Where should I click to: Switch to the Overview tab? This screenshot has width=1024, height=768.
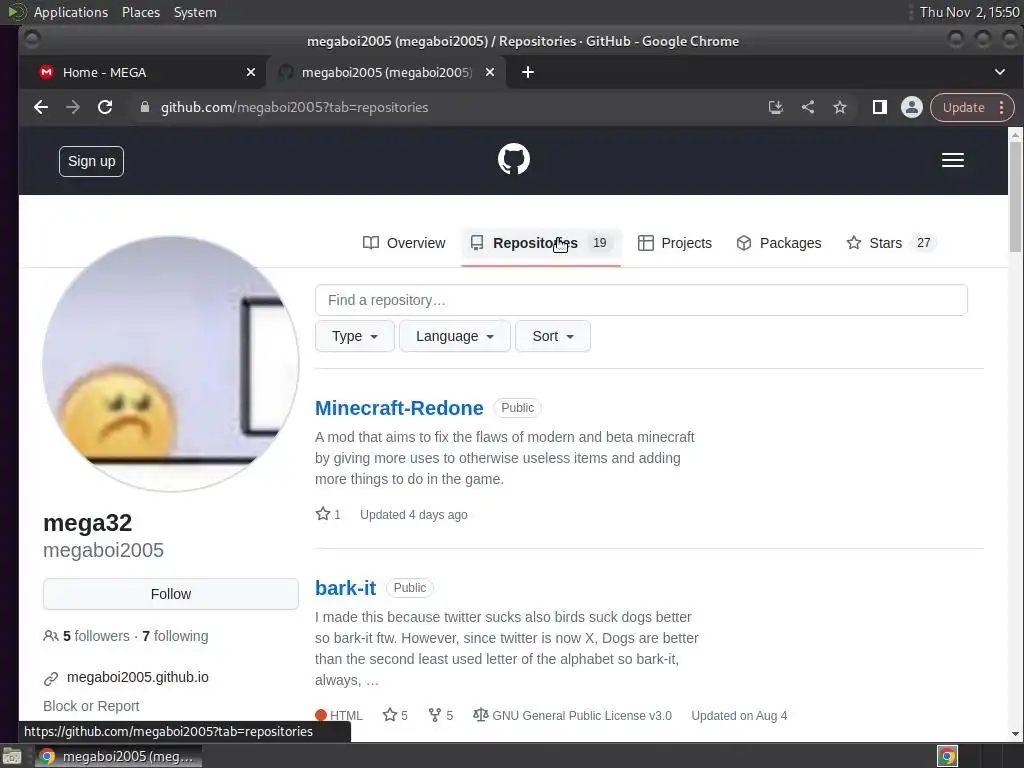pos(404,243)
